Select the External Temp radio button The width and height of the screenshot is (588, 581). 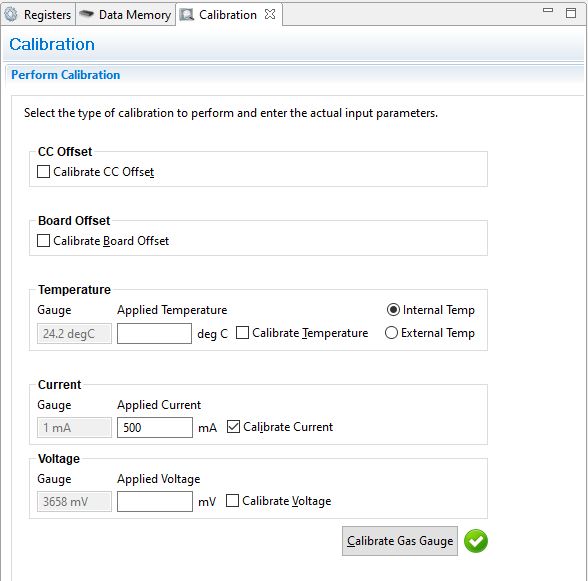coord(391,333)
